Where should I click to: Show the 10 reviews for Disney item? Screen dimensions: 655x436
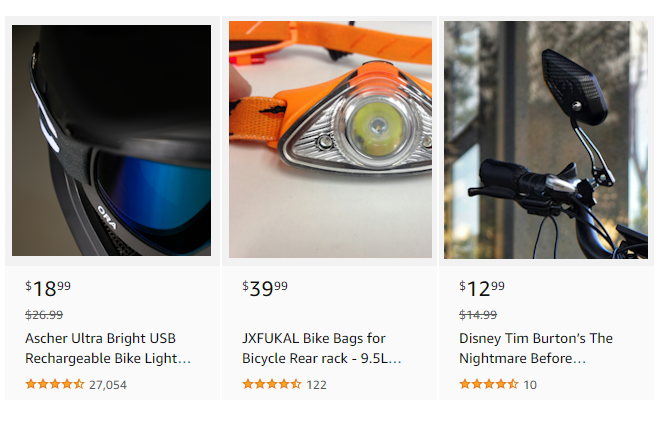tap(530, 384)
